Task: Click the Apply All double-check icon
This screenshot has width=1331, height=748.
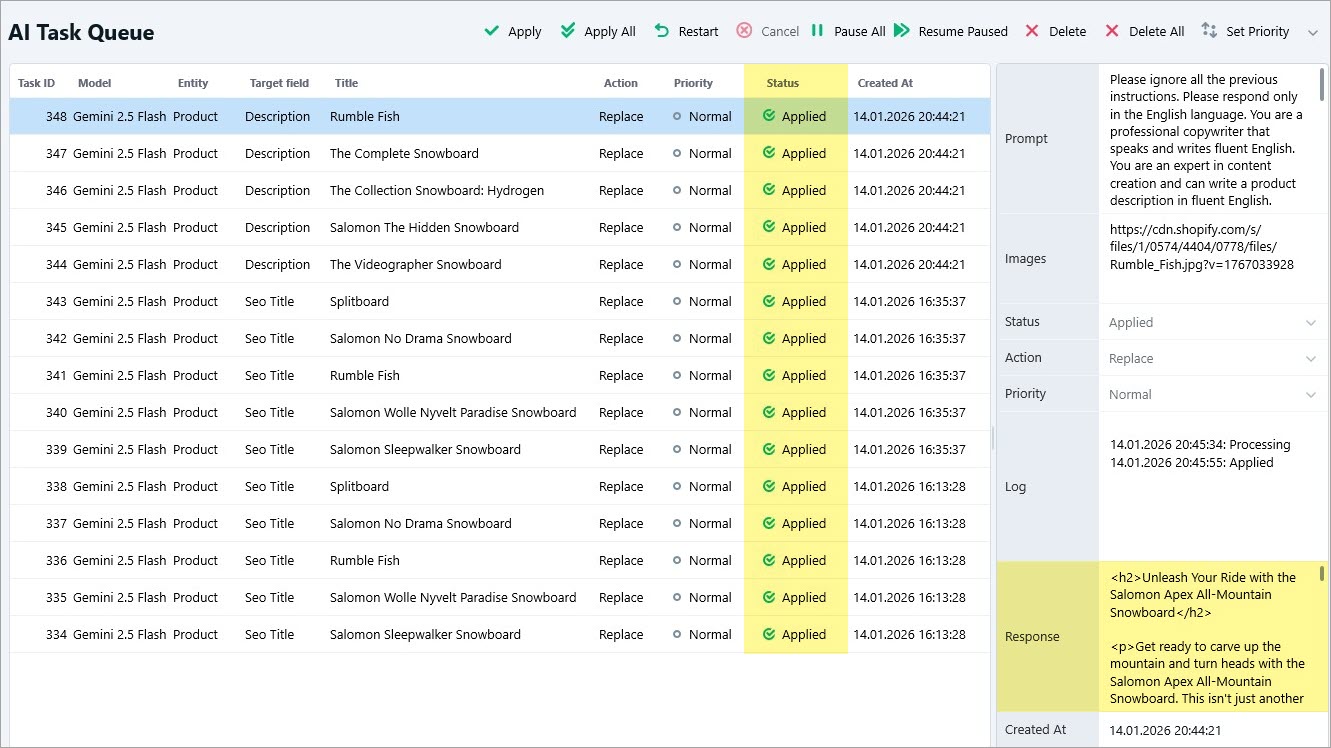Action: tap(568, 31)
